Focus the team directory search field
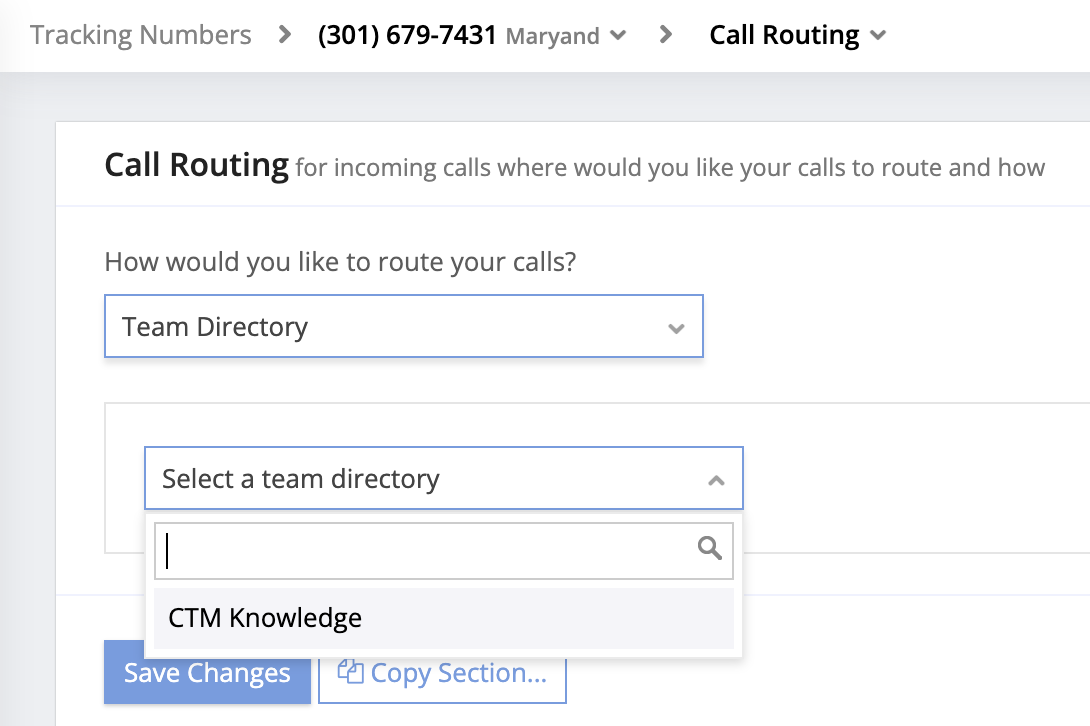The image size is (1090, 726). pyautogui.click(x=425, y=550)
